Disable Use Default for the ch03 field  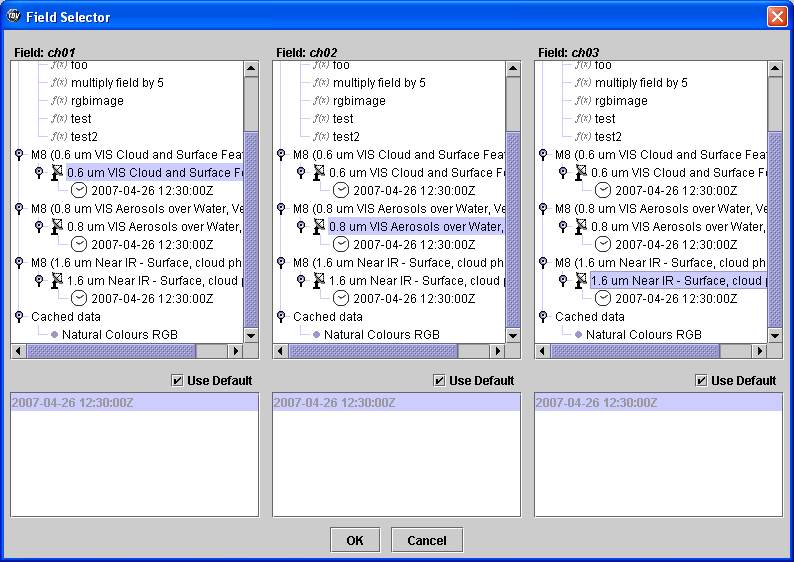(701, 381)
